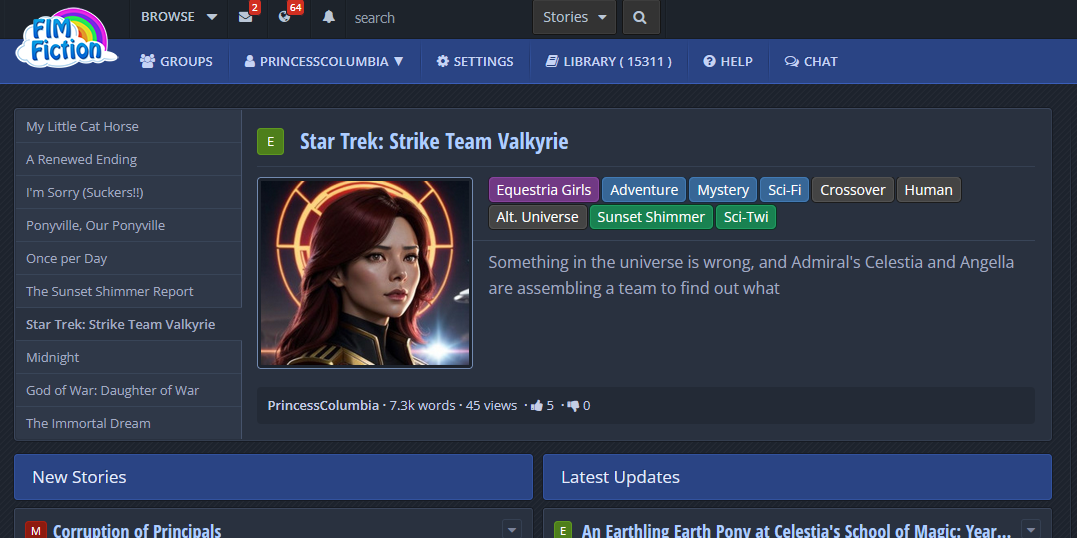Click the Crossover tag

point(852,190)
